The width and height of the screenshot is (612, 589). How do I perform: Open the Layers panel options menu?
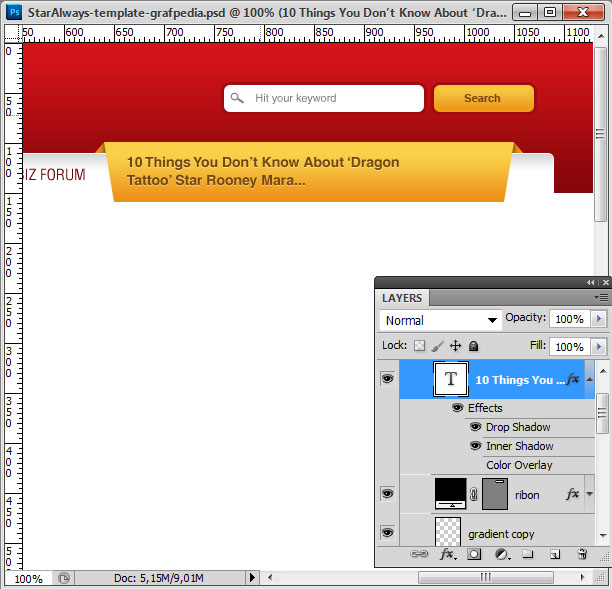click(x=601, y=298)
